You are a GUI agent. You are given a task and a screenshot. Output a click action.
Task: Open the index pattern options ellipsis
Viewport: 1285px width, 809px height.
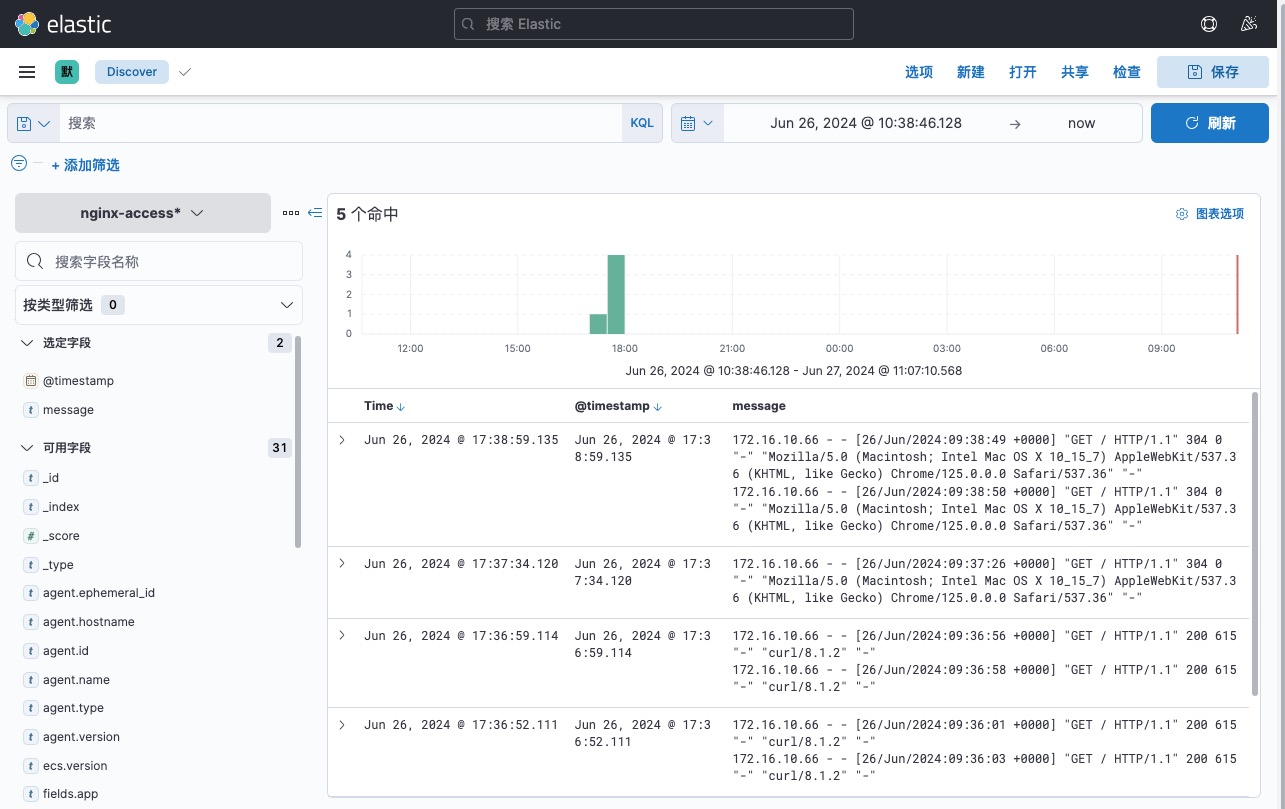pyautogui.click(x=291, y=213)
